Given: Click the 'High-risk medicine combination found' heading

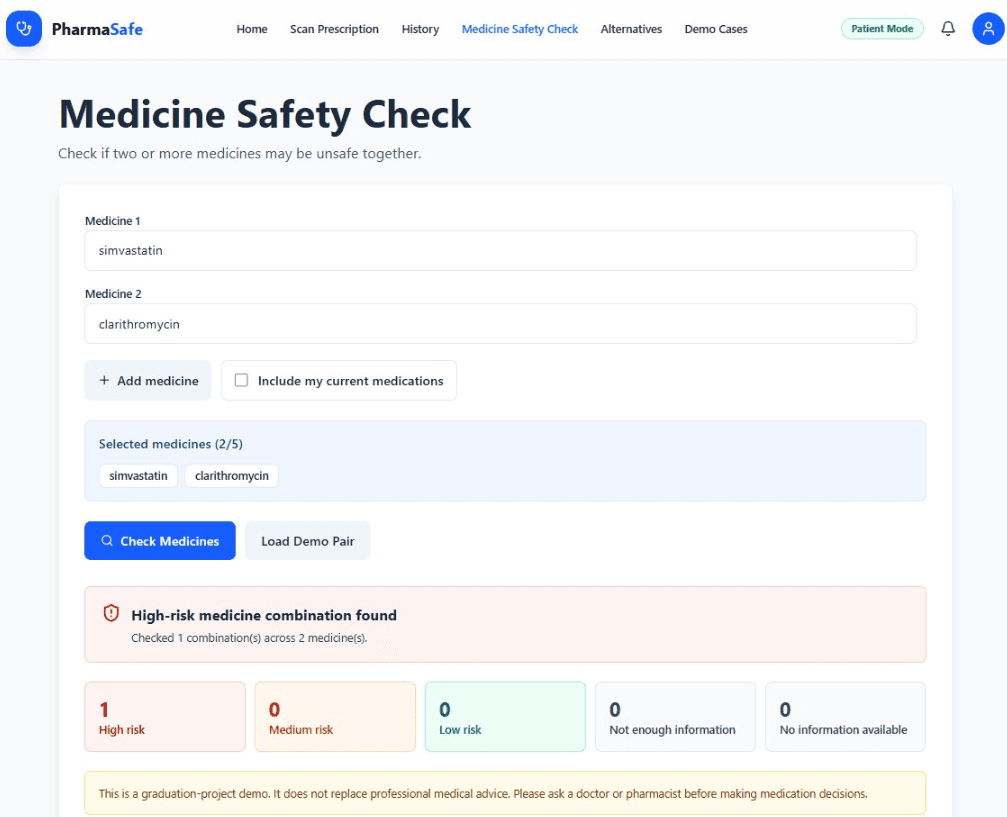Looking at the screenshot, I should click(x=264, y=615).
